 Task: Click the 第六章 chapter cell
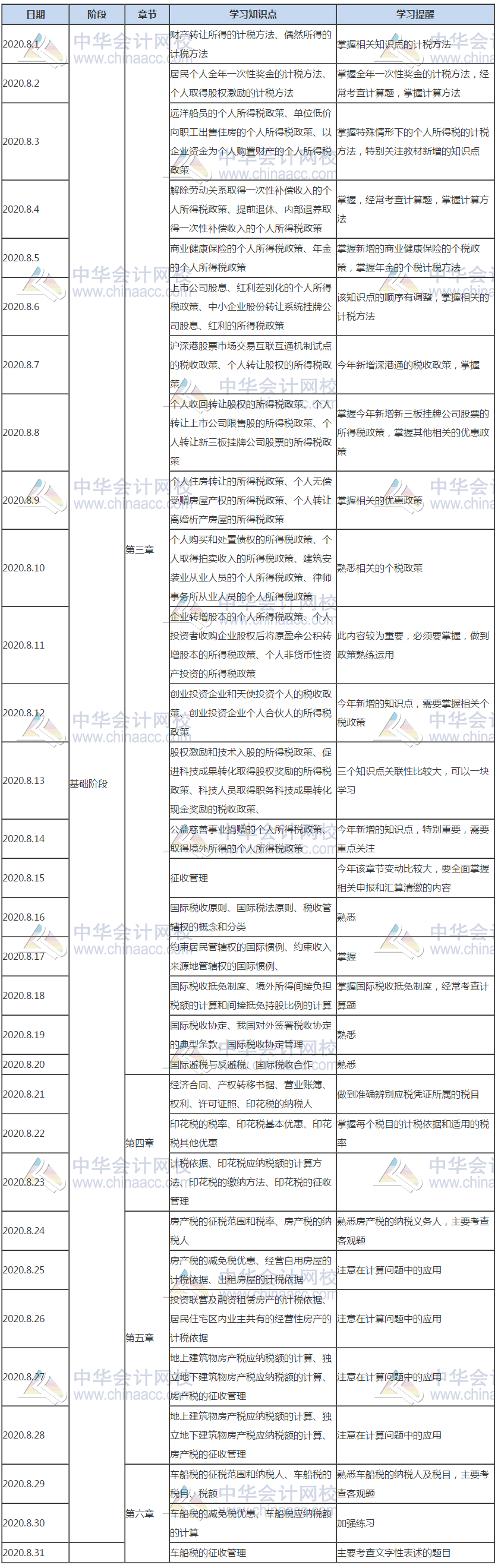click(x=147, y=1514)
